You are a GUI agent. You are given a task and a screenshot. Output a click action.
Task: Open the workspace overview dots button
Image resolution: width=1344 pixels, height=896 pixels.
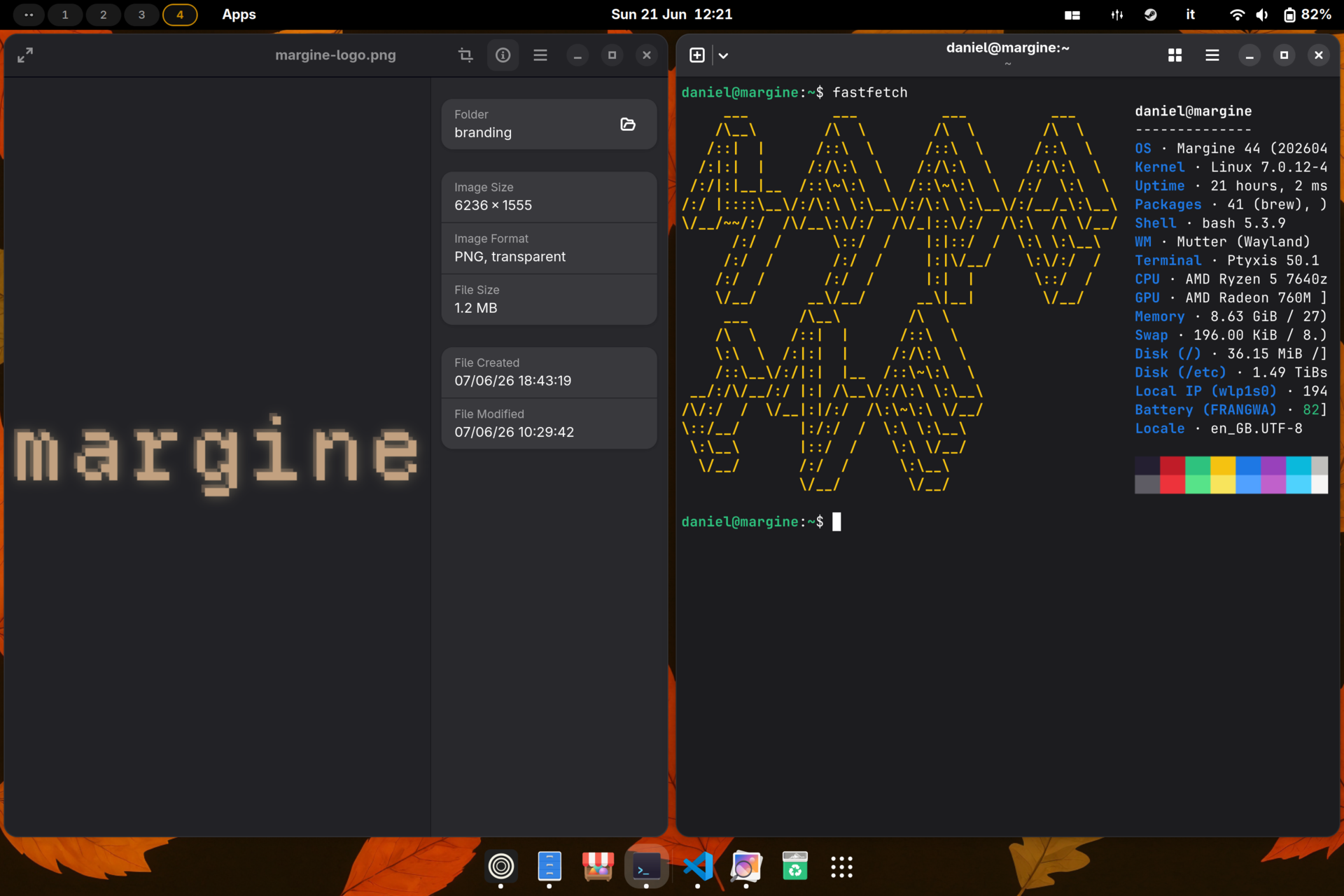coord(29,15)
